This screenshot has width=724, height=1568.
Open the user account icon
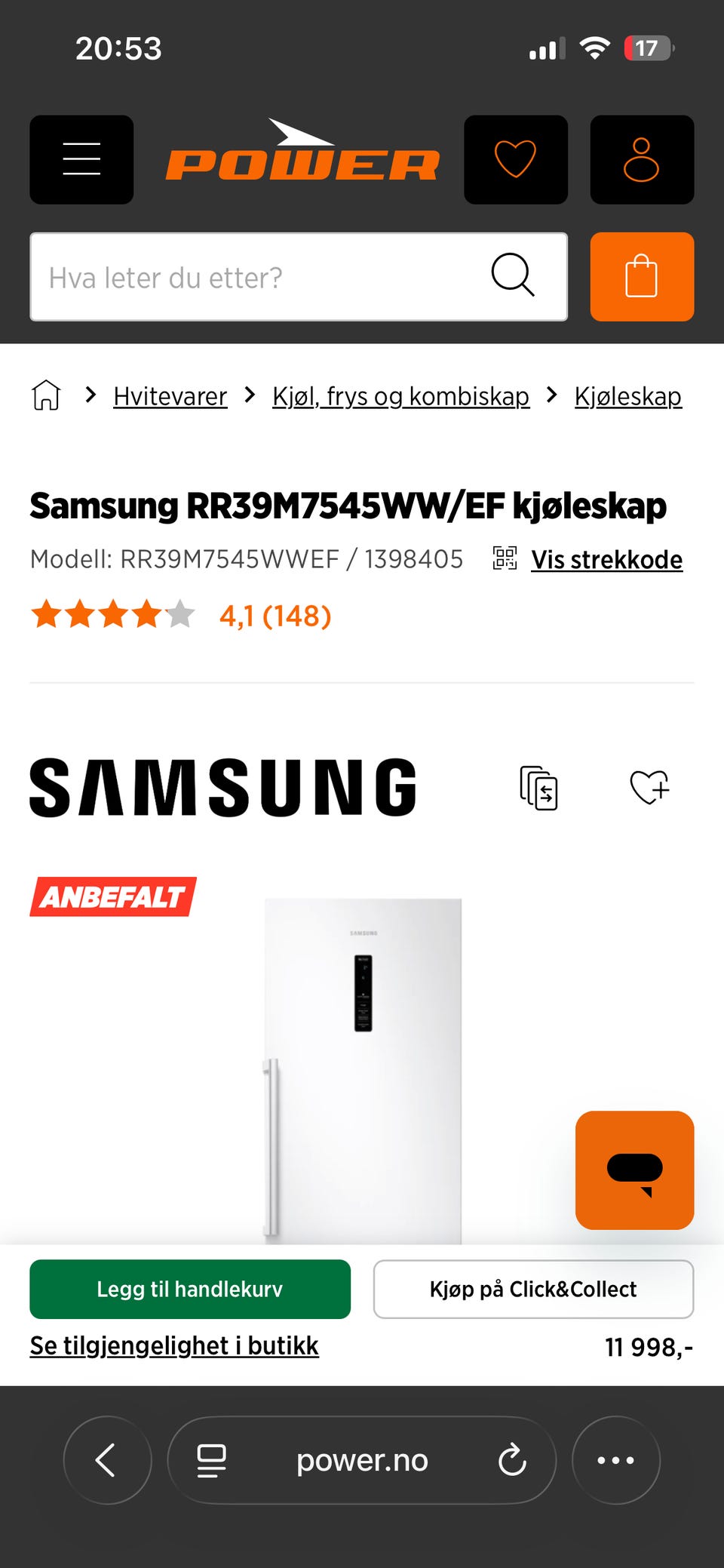(642, 159)
